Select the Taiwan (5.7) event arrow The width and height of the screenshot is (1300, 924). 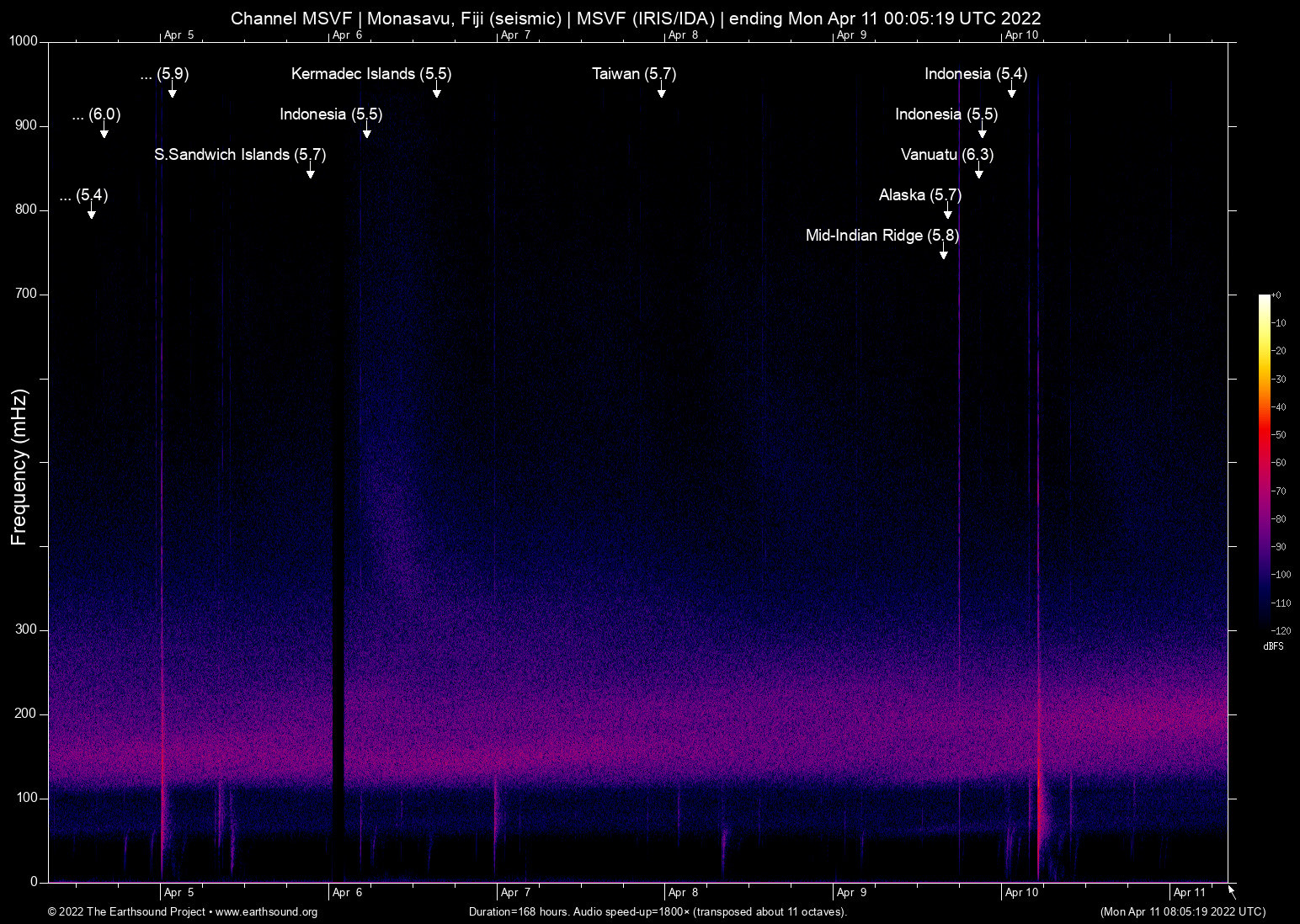(x=662, y=93)
